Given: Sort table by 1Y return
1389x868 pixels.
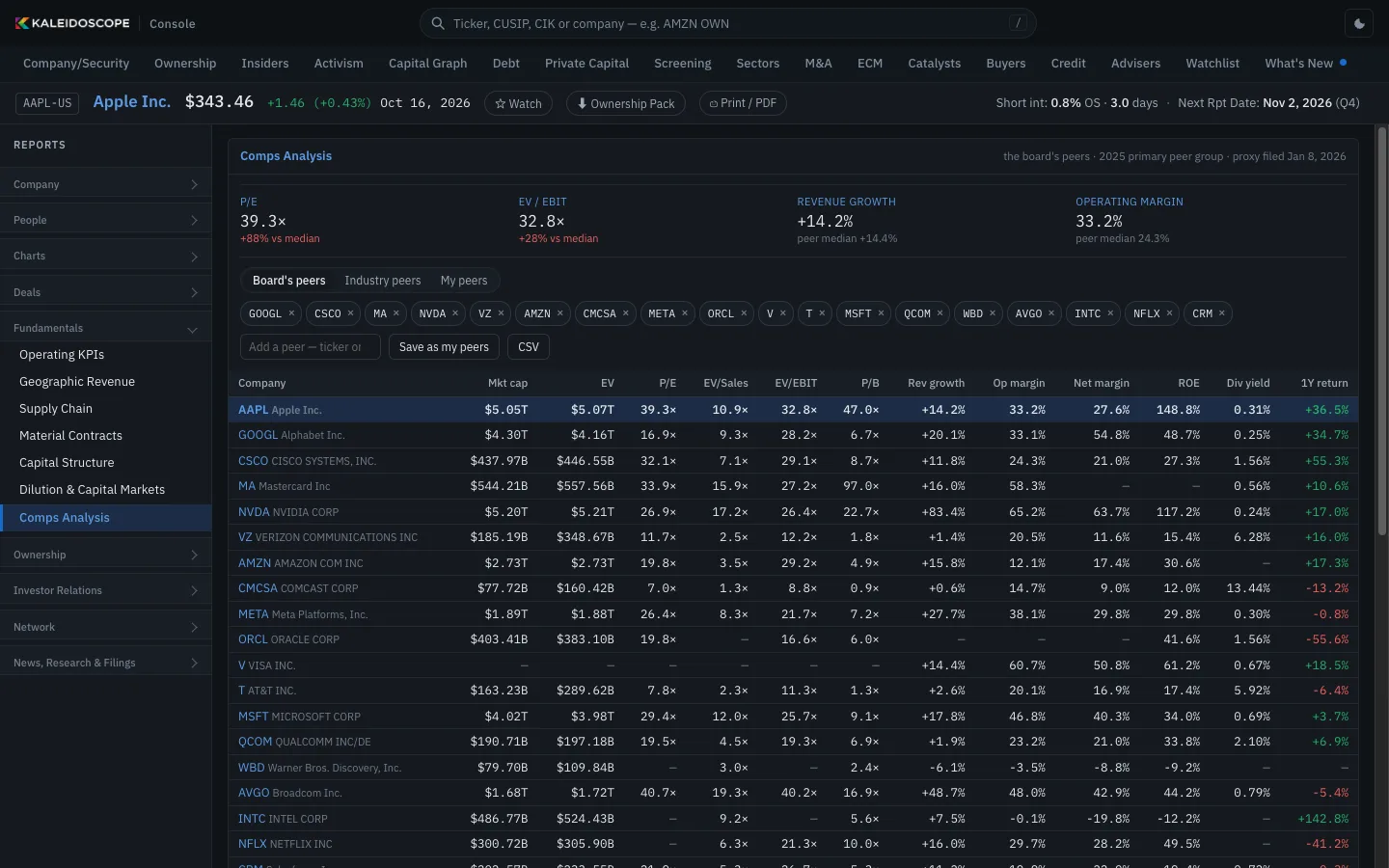Looking at the screenshot, I should [1324, 383].
